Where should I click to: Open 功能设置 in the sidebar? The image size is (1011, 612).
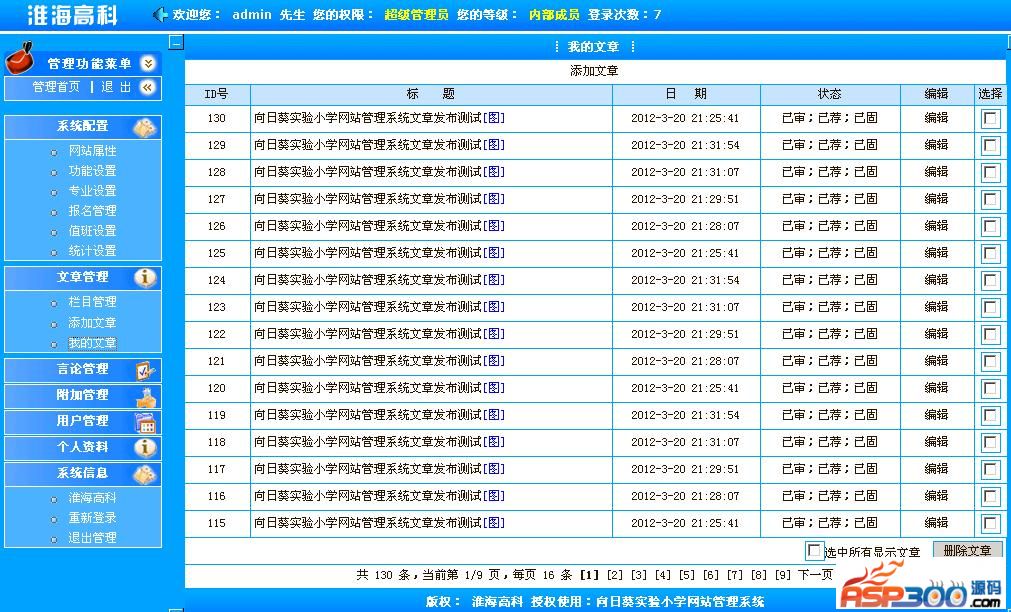[92, 171]
